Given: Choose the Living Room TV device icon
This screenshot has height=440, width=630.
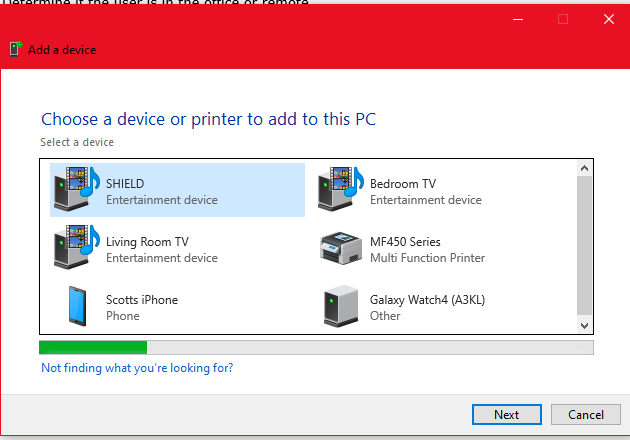Looking at the screenshot, I should [77, 247].
